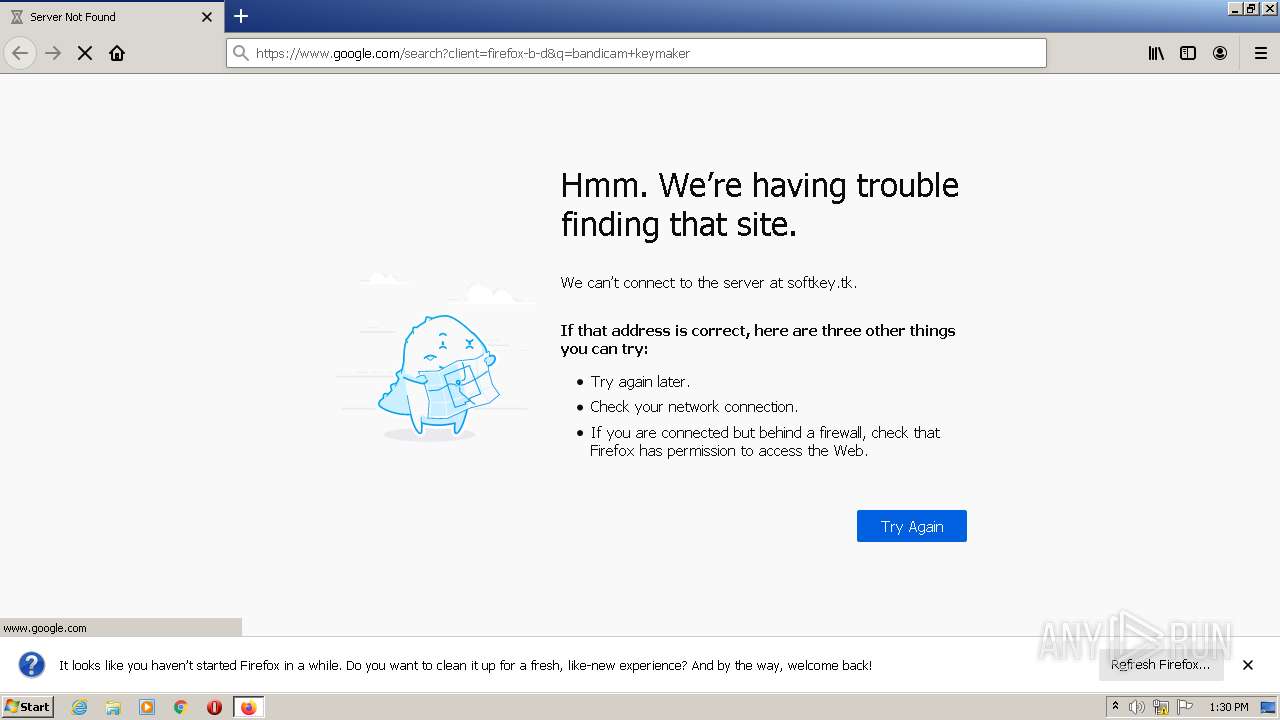Launch Google Chrome from taskbar

[181, 707]
